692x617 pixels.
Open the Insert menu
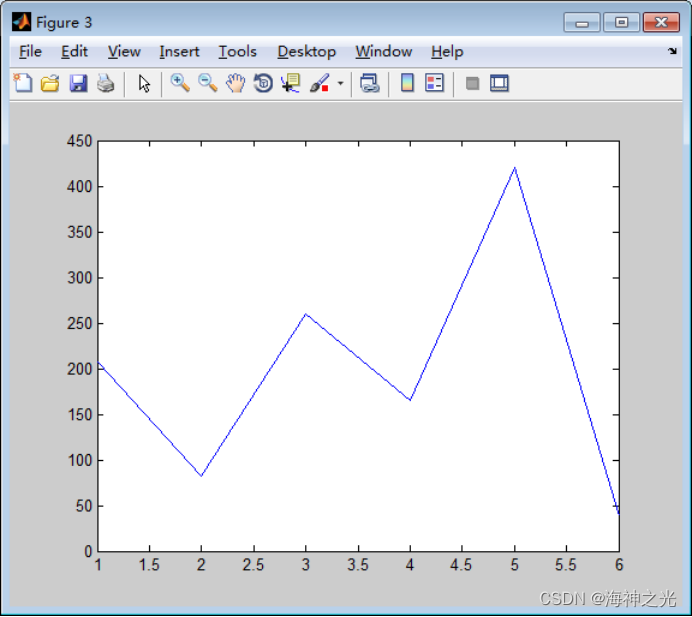coord(179,52)
